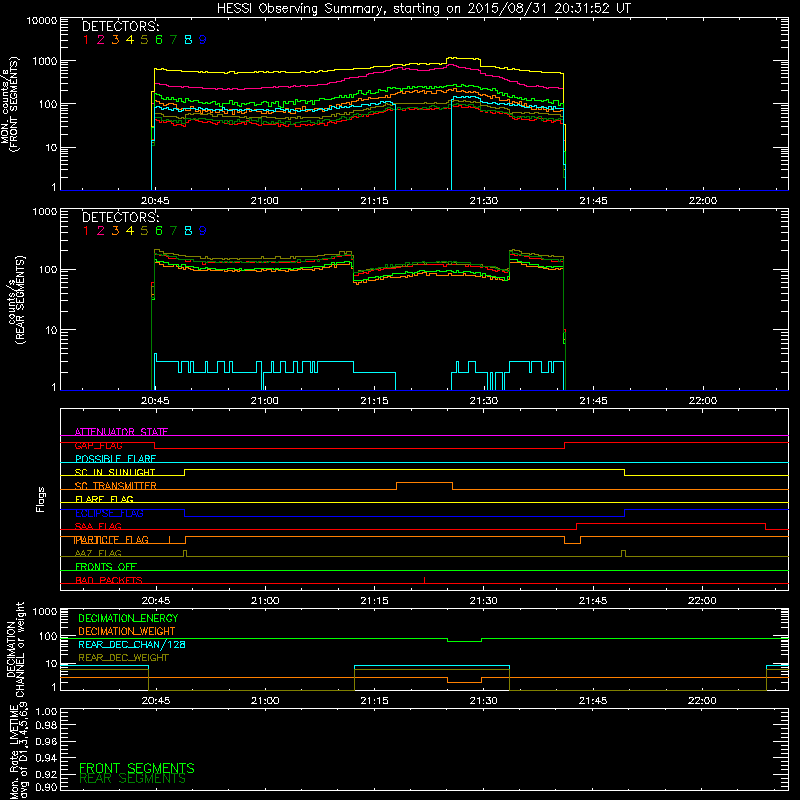Click the DECIMATION CHANNEL or weight axis title
800x800 pixels.
[15, 649]
